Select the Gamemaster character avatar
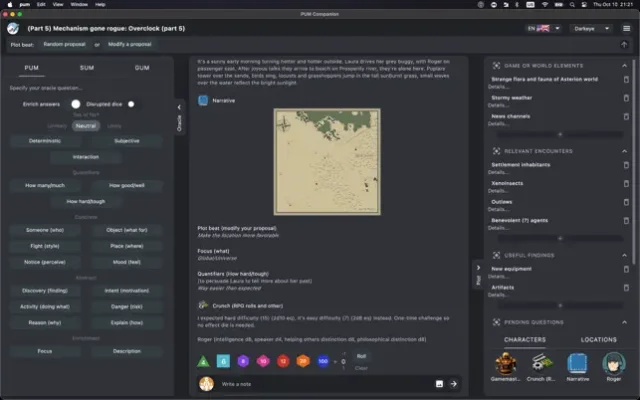 (x=506, y=363)
